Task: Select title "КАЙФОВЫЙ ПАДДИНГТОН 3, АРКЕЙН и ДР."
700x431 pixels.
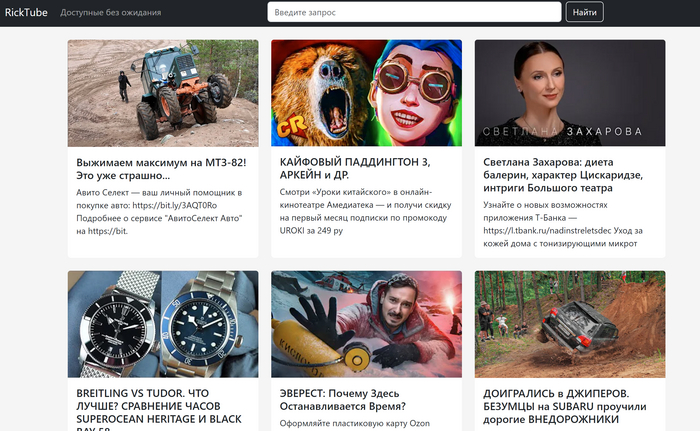Action: [355, 168]
